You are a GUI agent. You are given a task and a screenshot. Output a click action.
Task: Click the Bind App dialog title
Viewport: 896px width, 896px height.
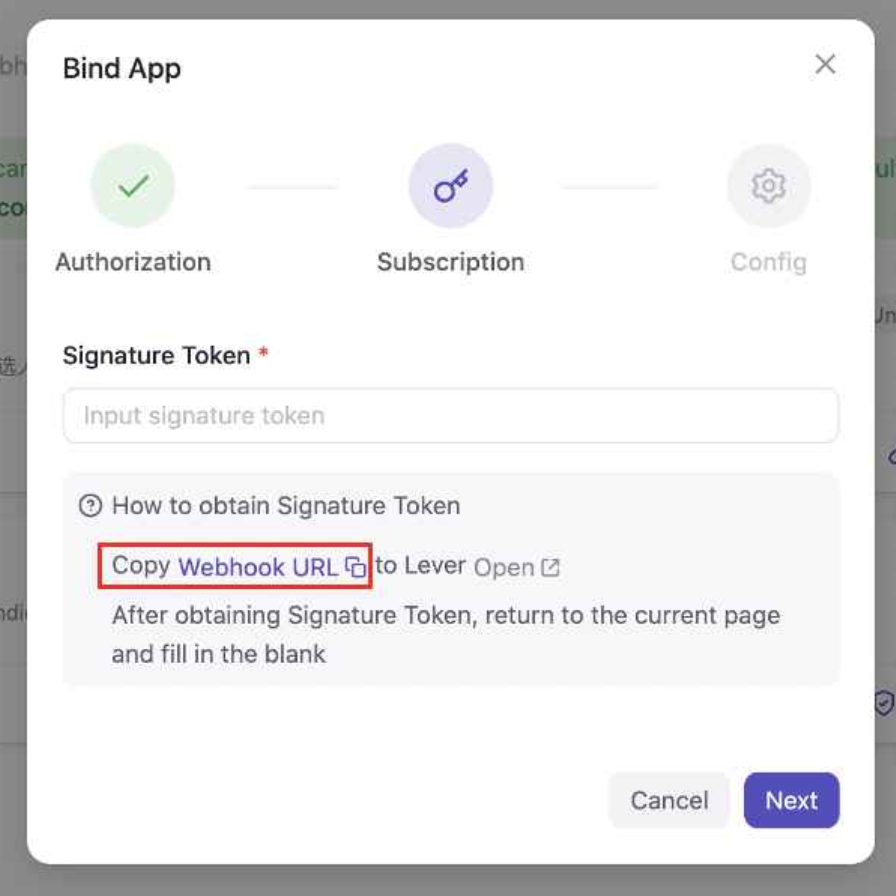(122, 69)
